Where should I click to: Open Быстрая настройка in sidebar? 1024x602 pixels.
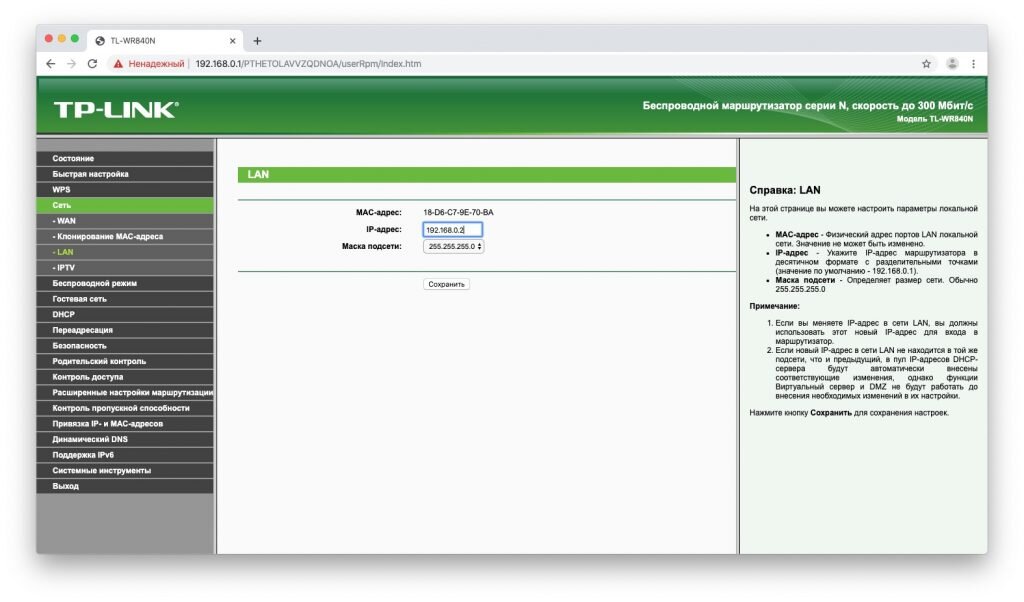coord(125,174)
